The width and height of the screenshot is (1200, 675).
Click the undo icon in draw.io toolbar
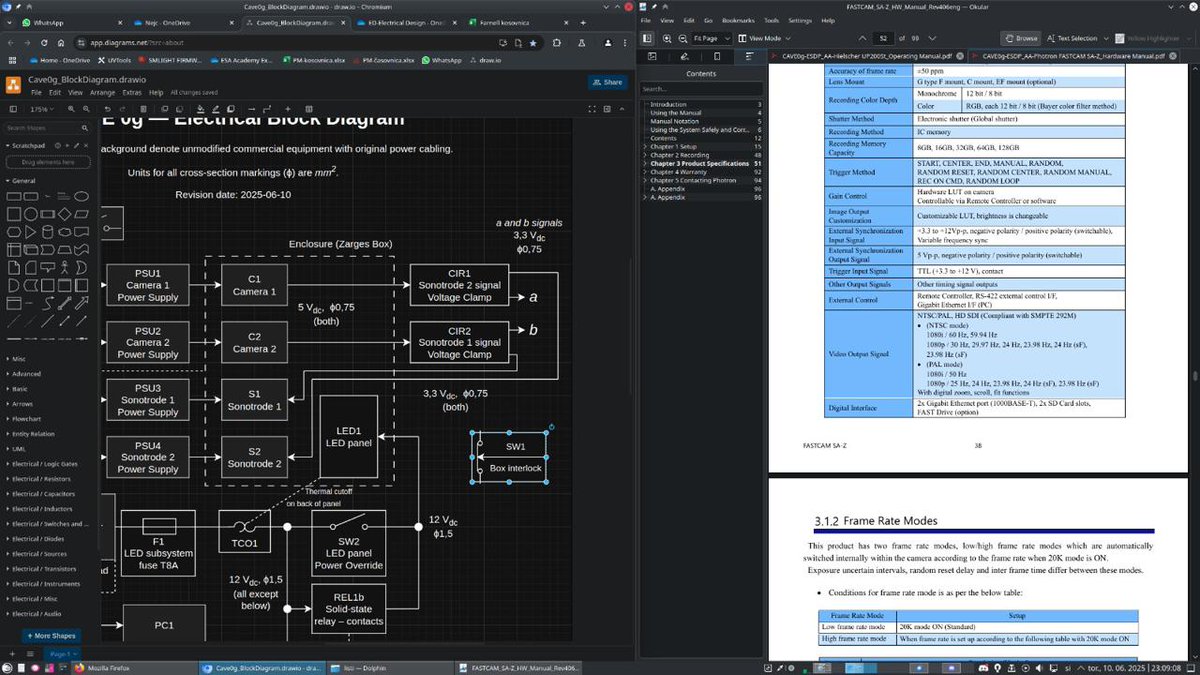click(x=106, y=109)
